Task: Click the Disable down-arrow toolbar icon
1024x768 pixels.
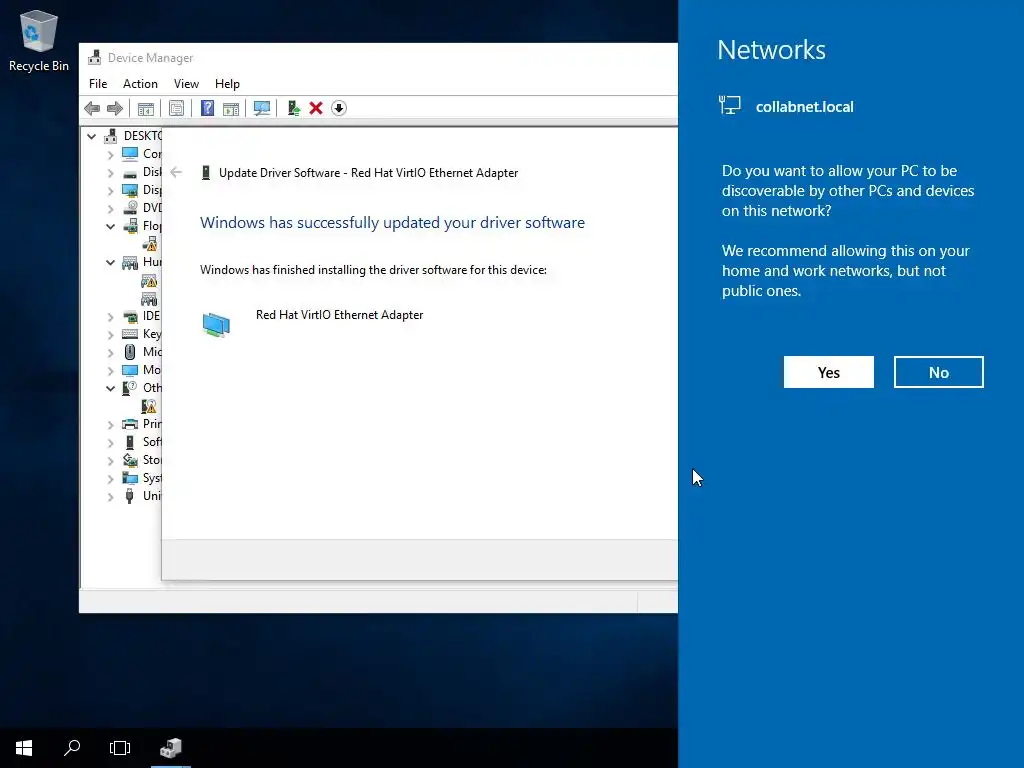Action: (339, 108)
